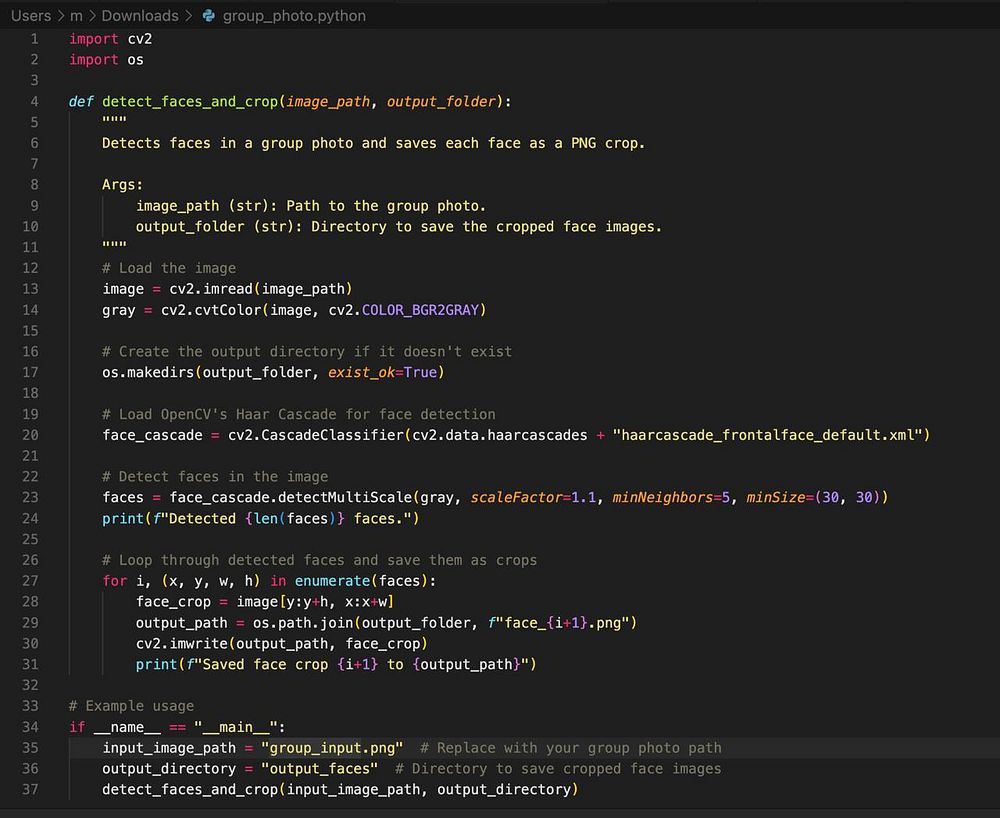Place cursor on the detect_faces_and_crop definition name

coord(190,101)
